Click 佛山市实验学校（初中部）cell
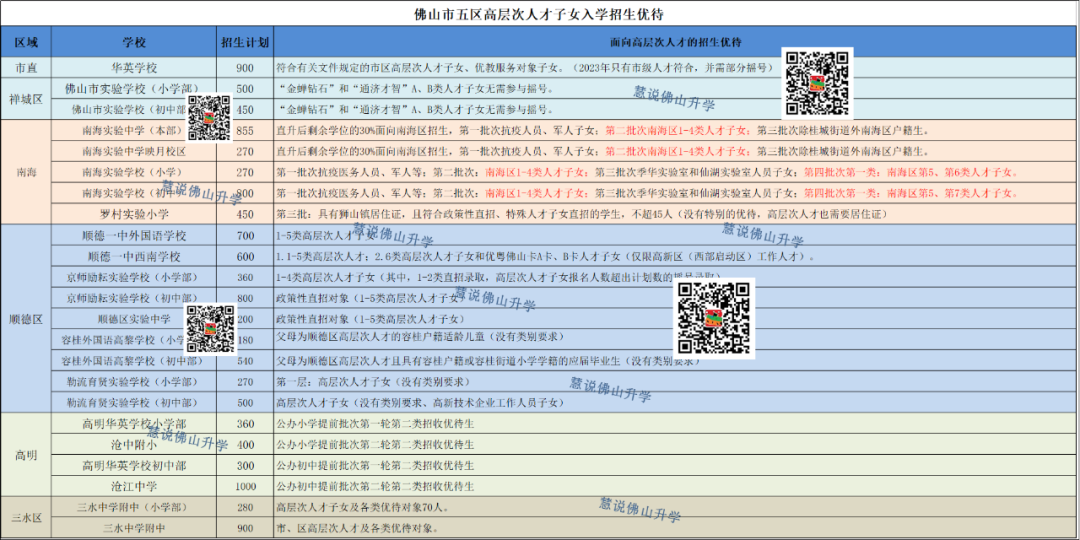 click(134, 110)
